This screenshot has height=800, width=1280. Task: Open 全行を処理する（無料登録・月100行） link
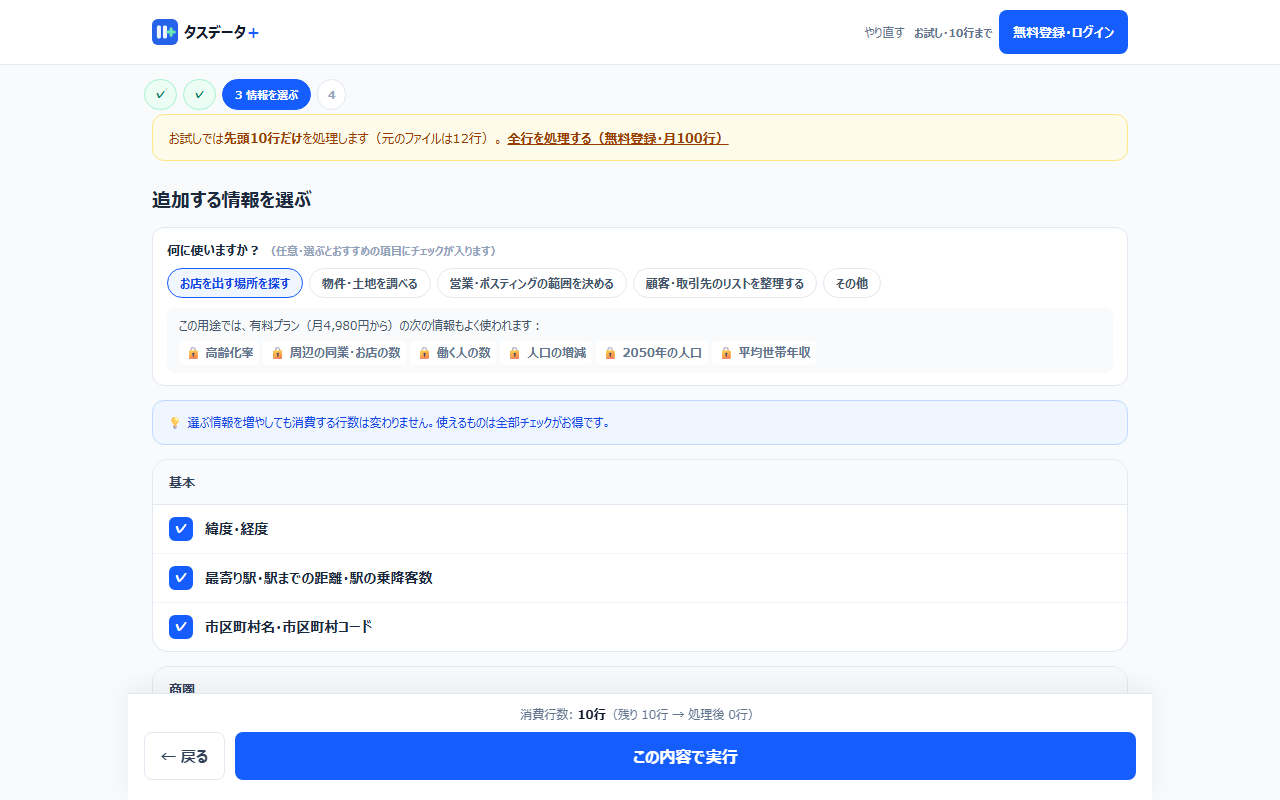618,138
